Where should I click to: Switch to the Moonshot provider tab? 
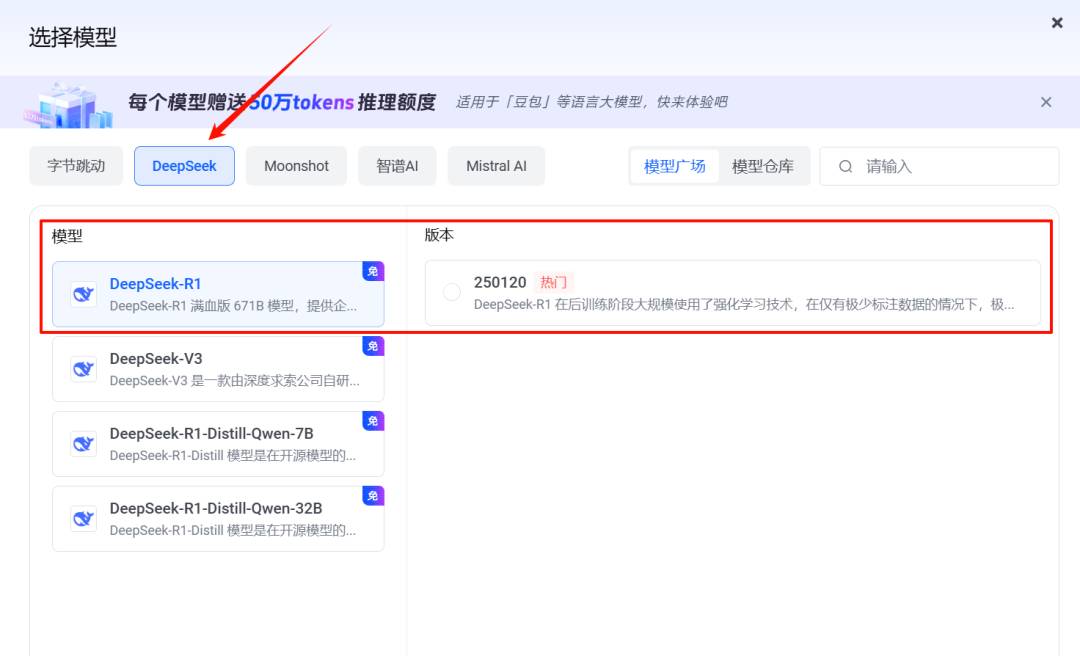296,166
